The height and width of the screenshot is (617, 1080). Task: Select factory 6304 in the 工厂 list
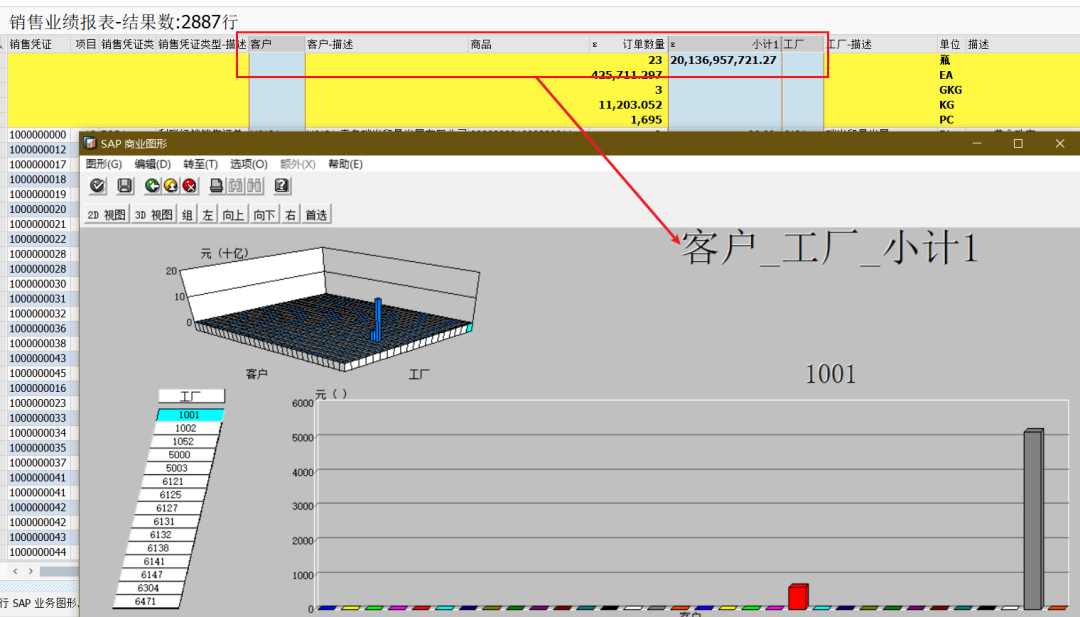149,588
